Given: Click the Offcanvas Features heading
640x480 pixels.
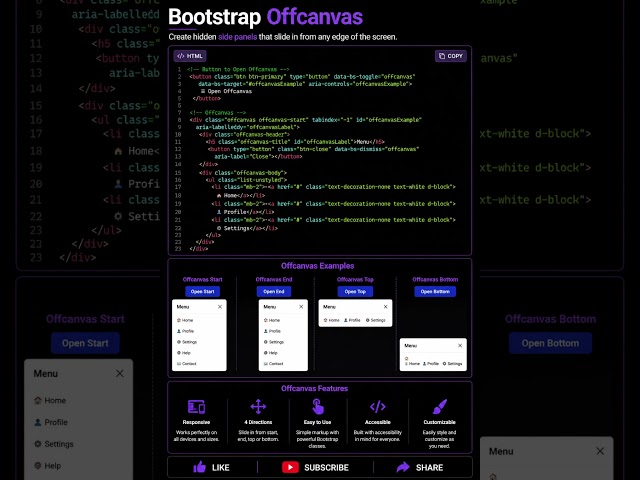Looking at the screenshot, I should coord(314,388).
